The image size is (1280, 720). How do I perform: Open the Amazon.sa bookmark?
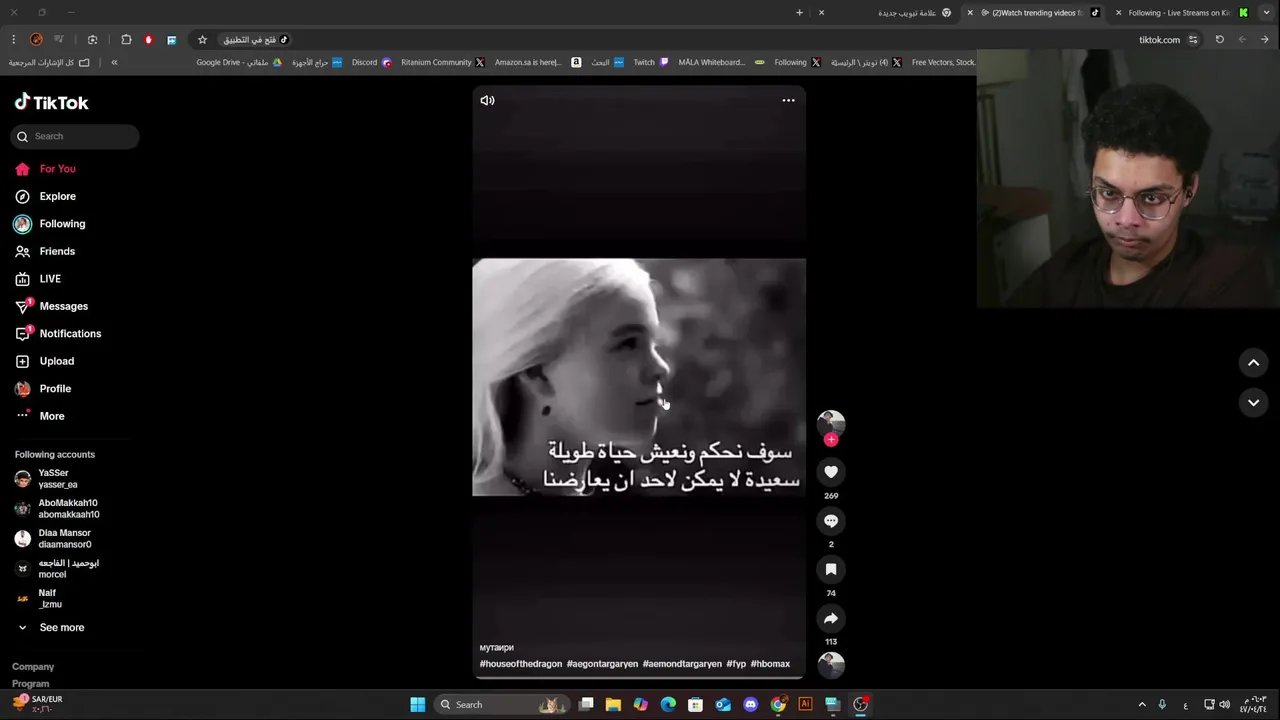tap(537, 62)
